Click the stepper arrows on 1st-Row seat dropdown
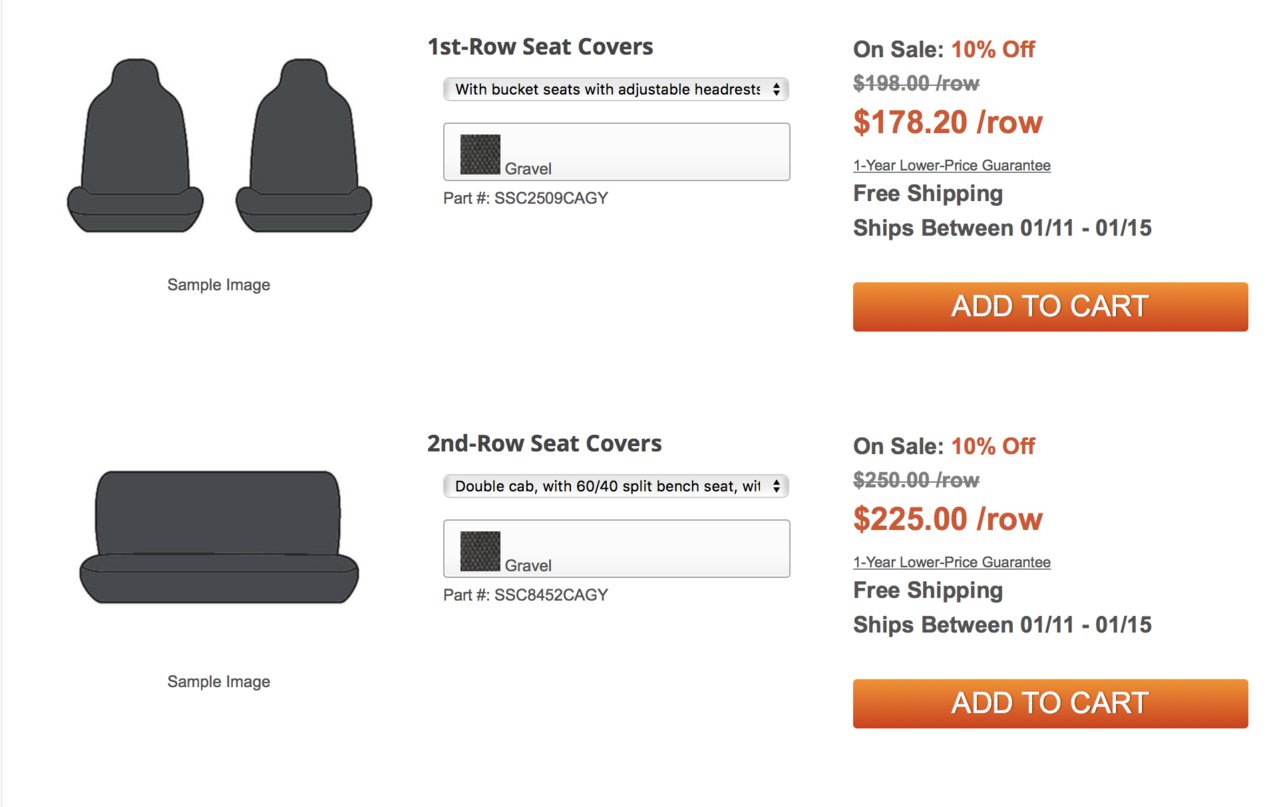 [x=776, y=89]
